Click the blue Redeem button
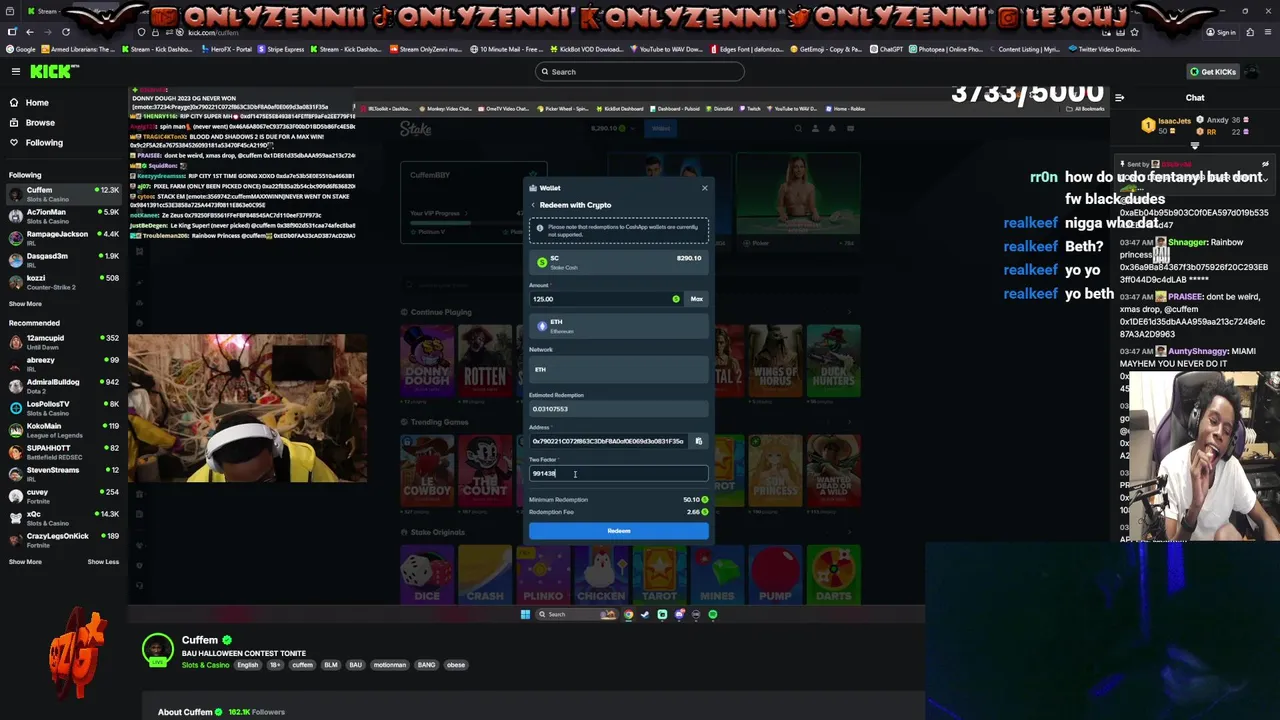Screen dimensions: 1280x720 tap(618, 531)
